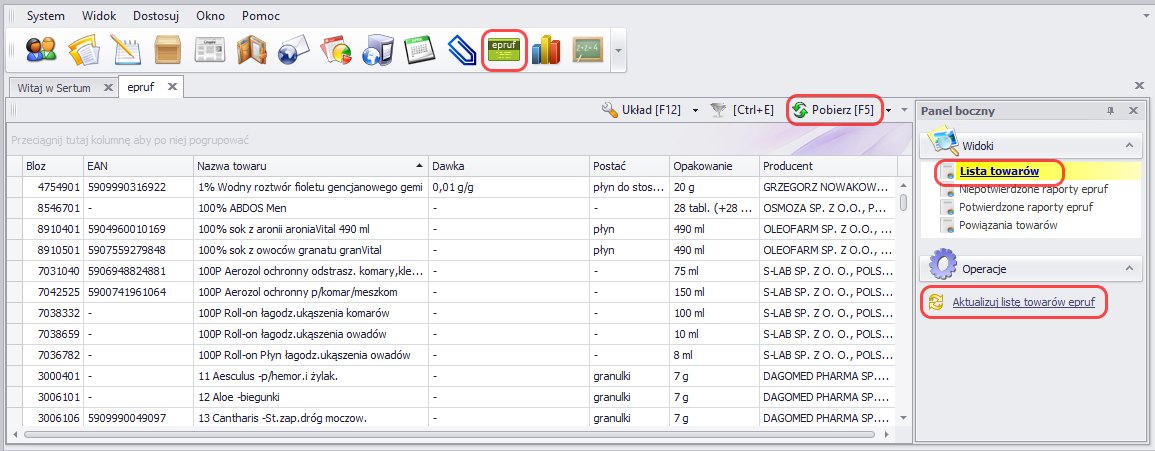Click the bar chart statistics icon
Viewport: 1155px width, 451px height.
[x=546, y=50]
